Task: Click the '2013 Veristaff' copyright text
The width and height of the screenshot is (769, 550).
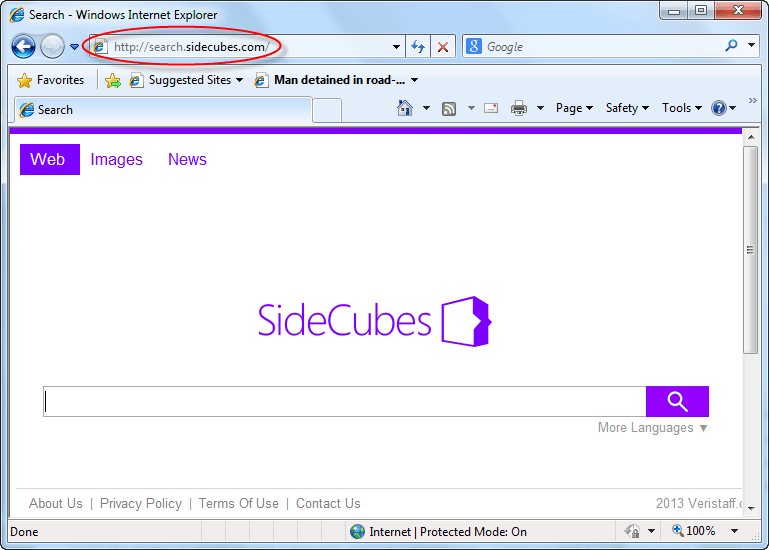Action: point(699,503)
